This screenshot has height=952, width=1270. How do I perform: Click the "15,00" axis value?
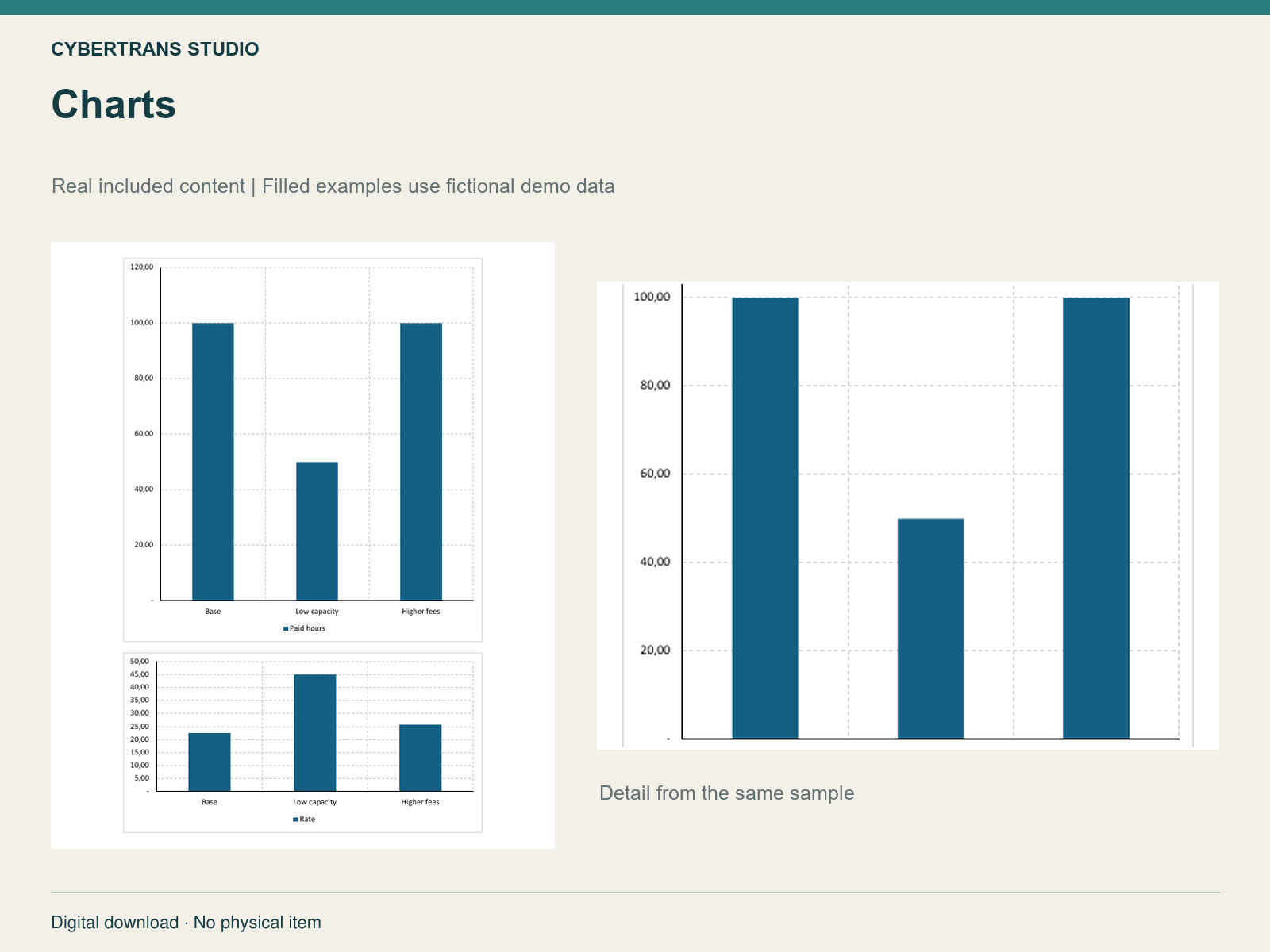pos(140,753)
